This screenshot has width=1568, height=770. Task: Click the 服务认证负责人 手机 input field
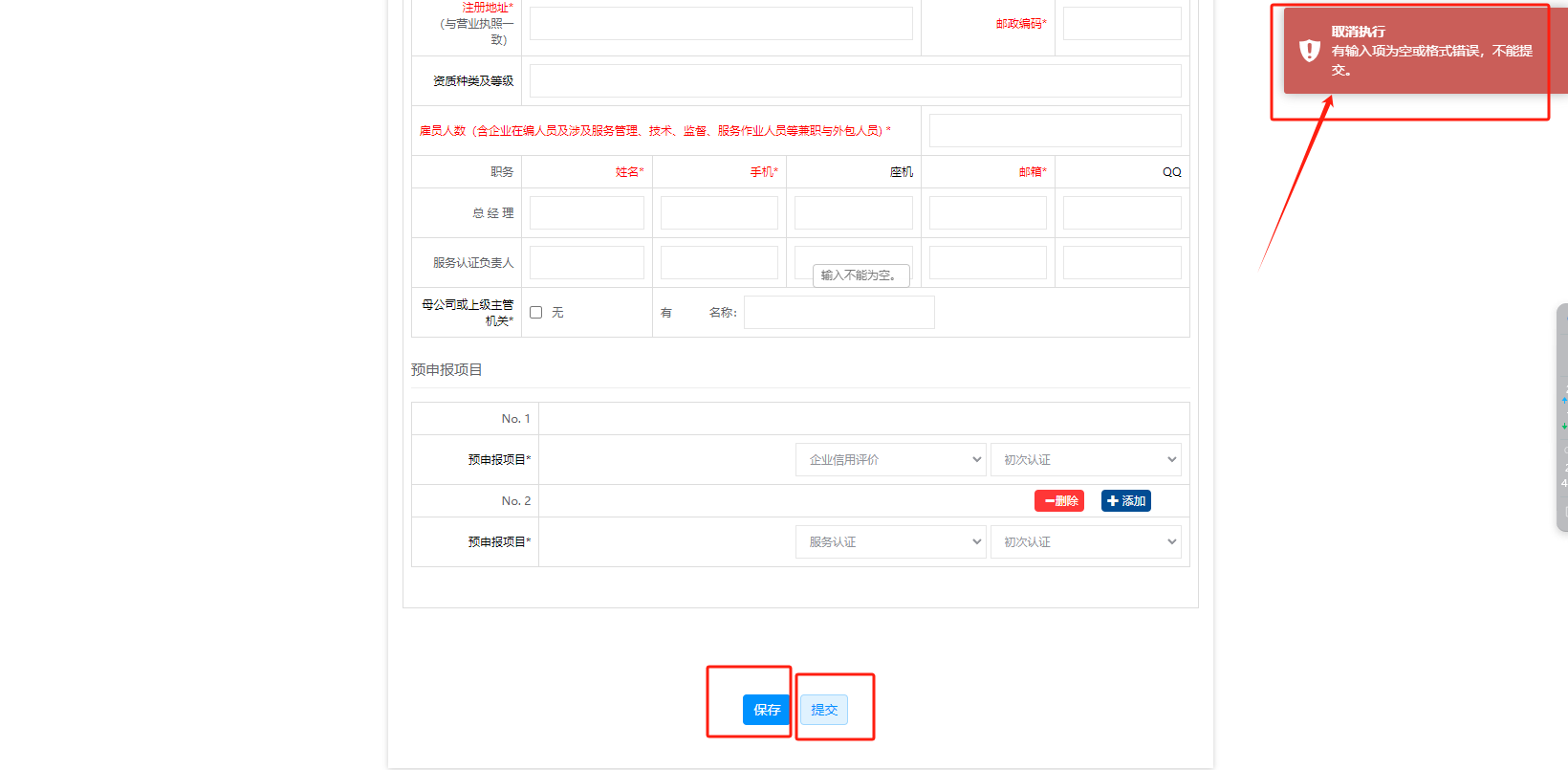[719, 262]
